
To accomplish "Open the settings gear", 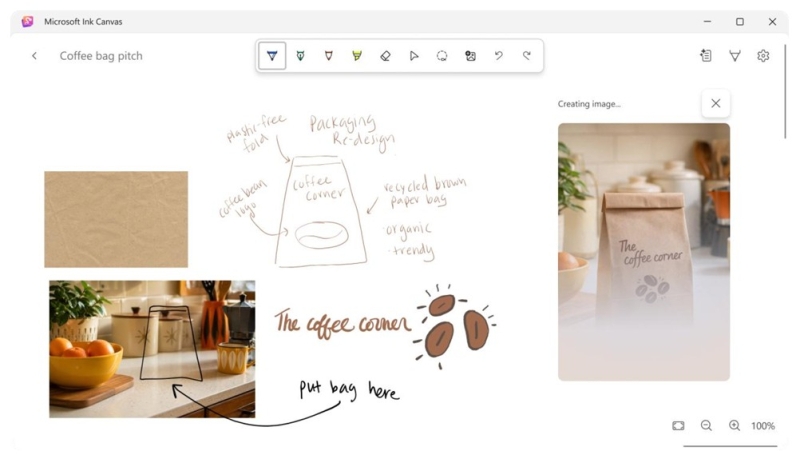I will 763,56.
